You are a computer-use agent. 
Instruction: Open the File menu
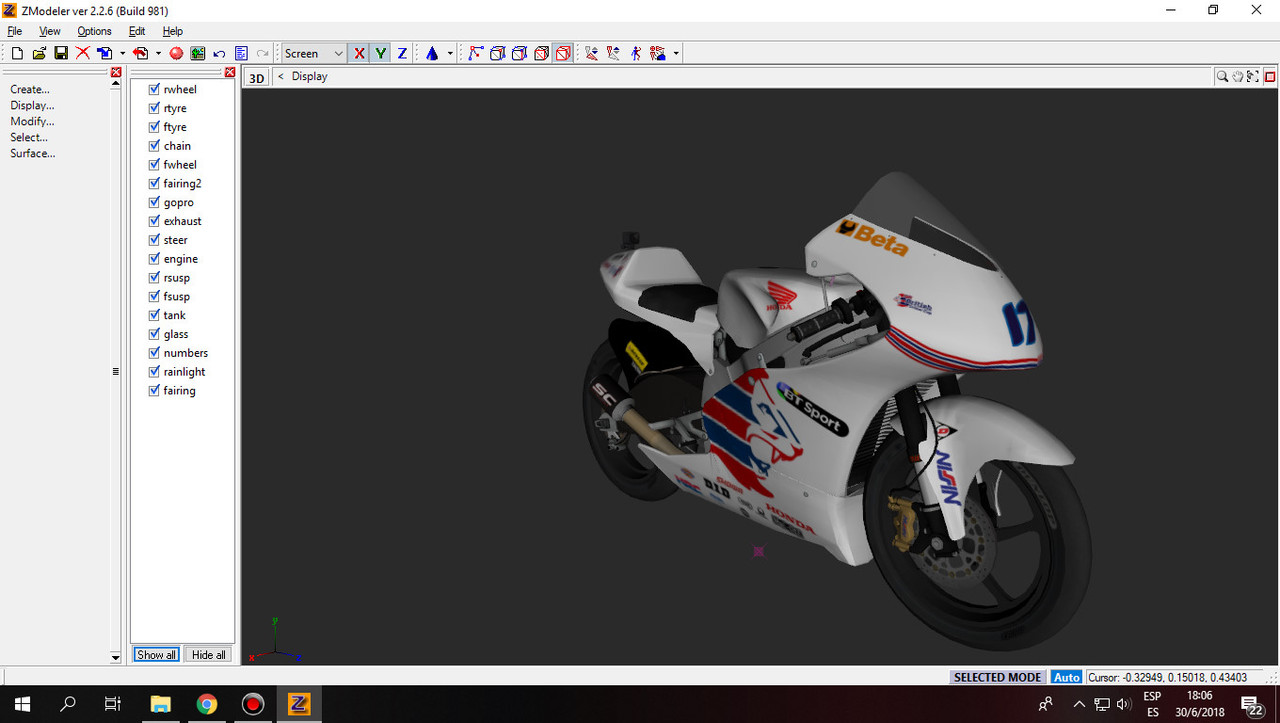pyautogui.click(x=14, y=31)
